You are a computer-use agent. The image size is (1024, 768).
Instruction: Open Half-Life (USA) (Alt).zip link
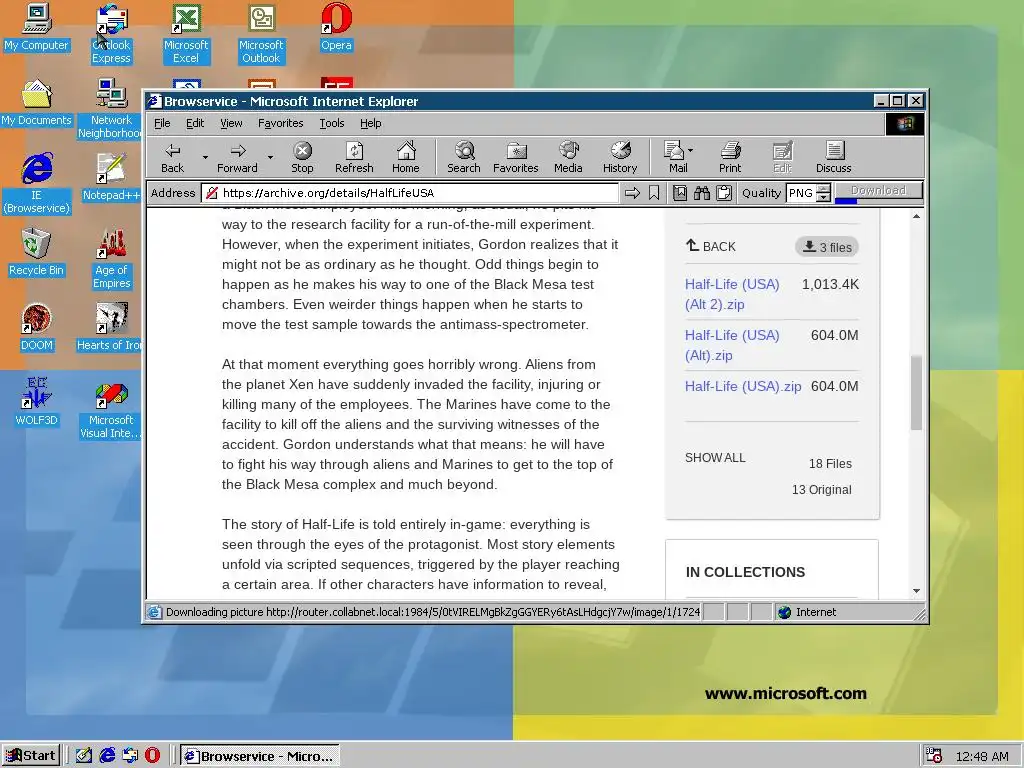click(x=732, y=345)
